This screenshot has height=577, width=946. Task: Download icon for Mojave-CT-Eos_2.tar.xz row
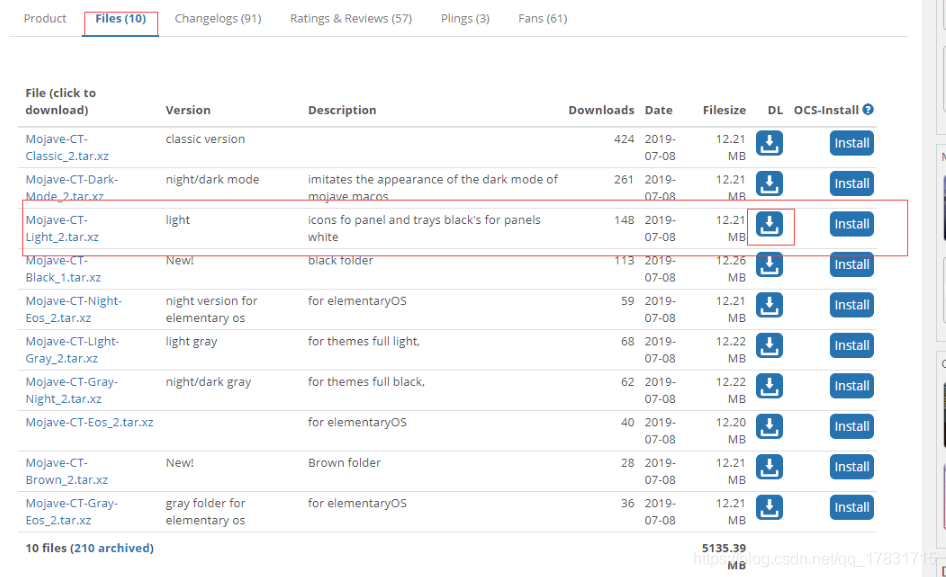[769, 426]
